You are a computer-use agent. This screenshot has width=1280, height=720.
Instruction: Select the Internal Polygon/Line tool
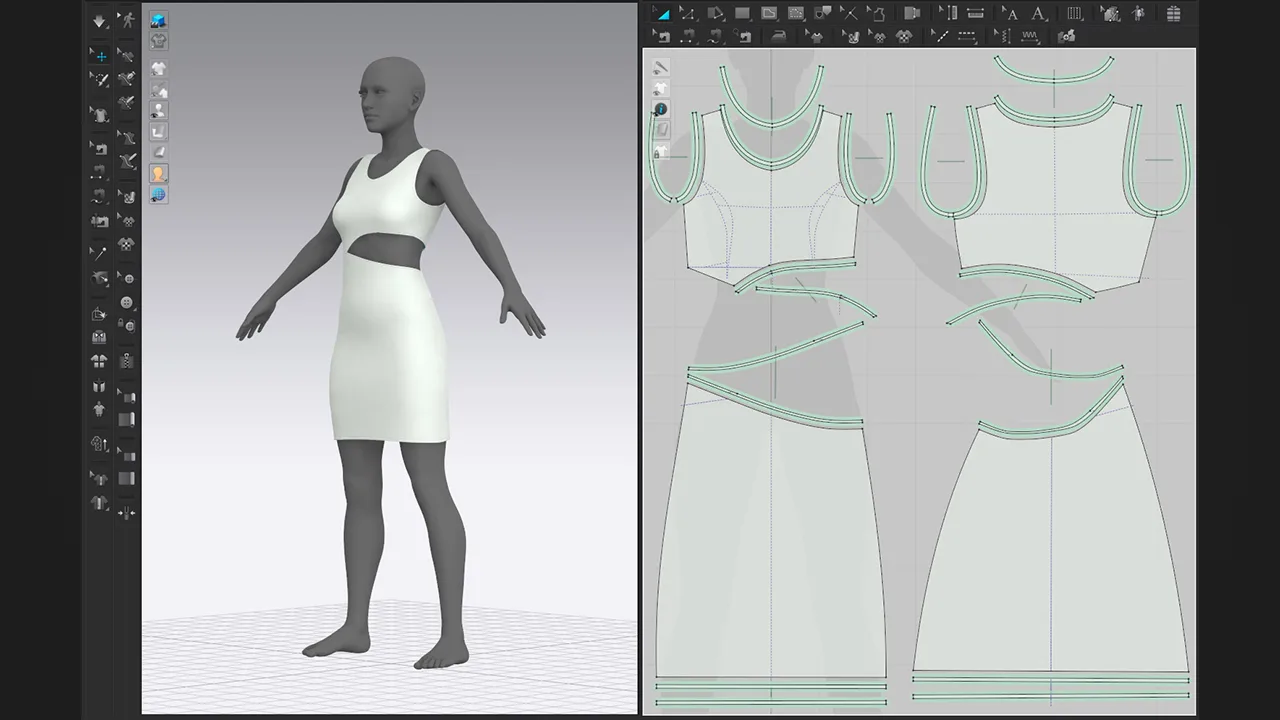(769, 14)
